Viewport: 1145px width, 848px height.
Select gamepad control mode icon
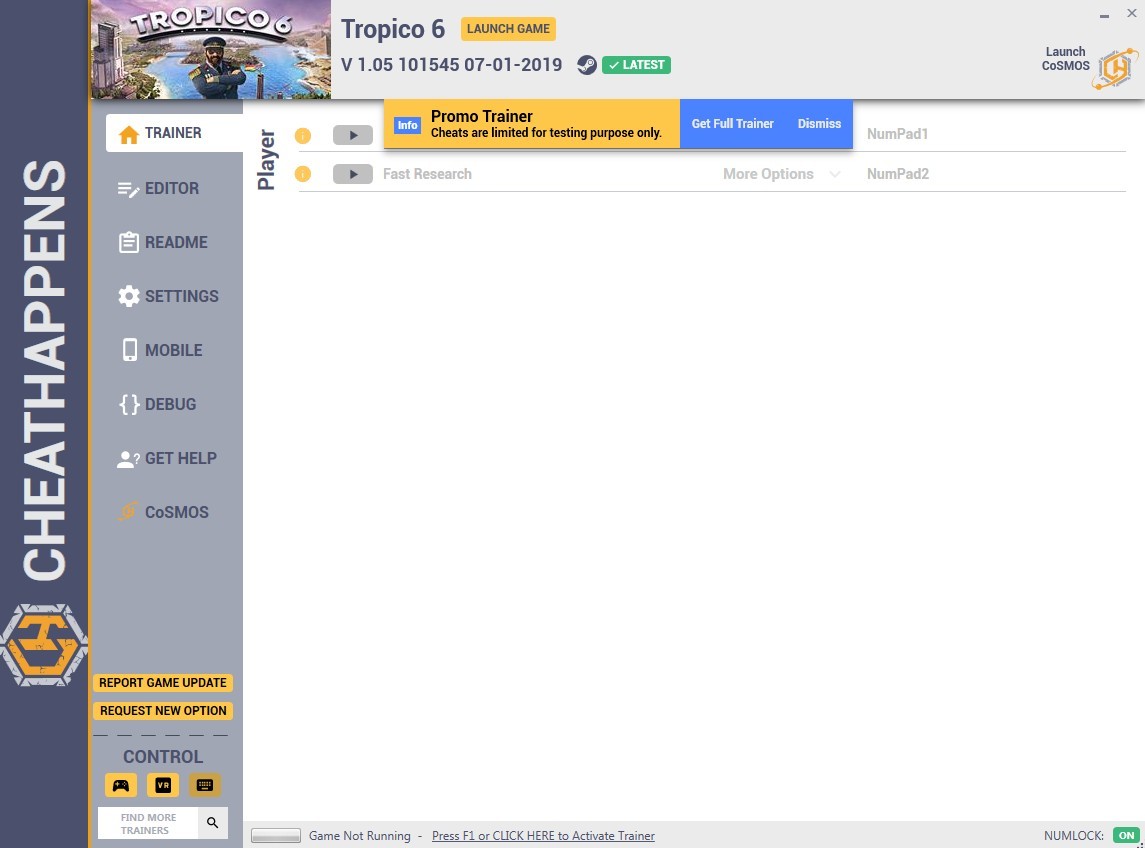121,785
